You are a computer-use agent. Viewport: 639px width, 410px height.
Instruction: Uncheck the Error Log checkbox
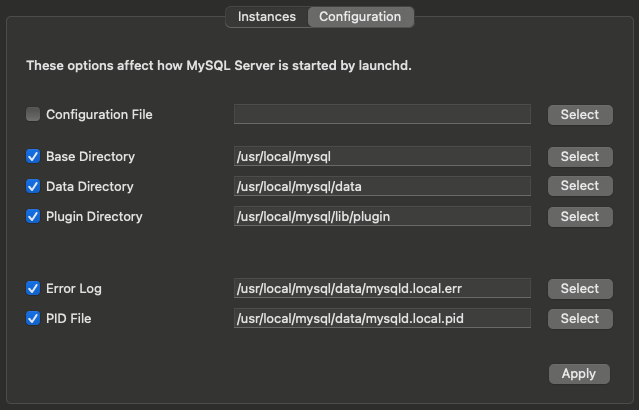(x=33, y=288)
